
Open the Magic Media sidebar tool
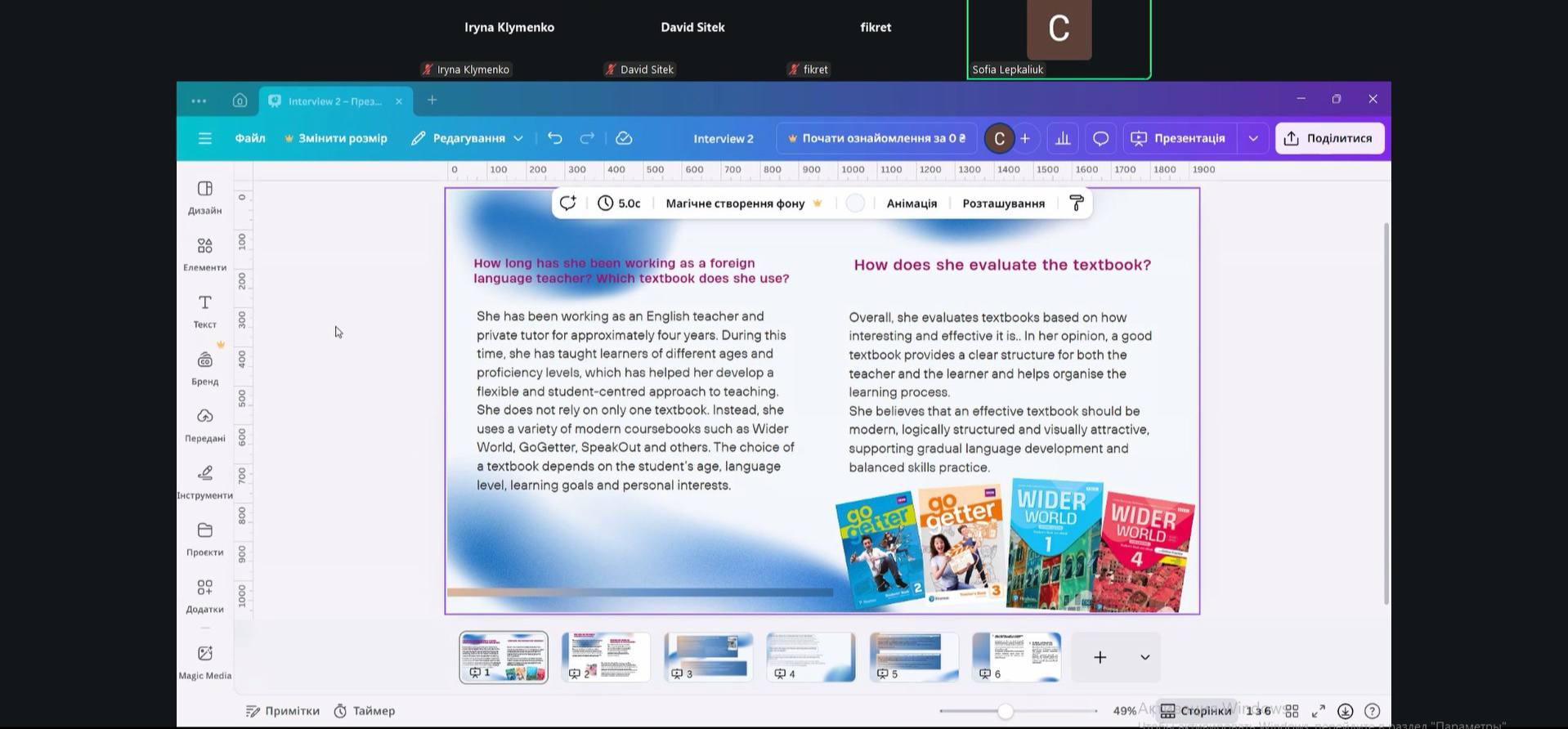click(x=204, y=661)
